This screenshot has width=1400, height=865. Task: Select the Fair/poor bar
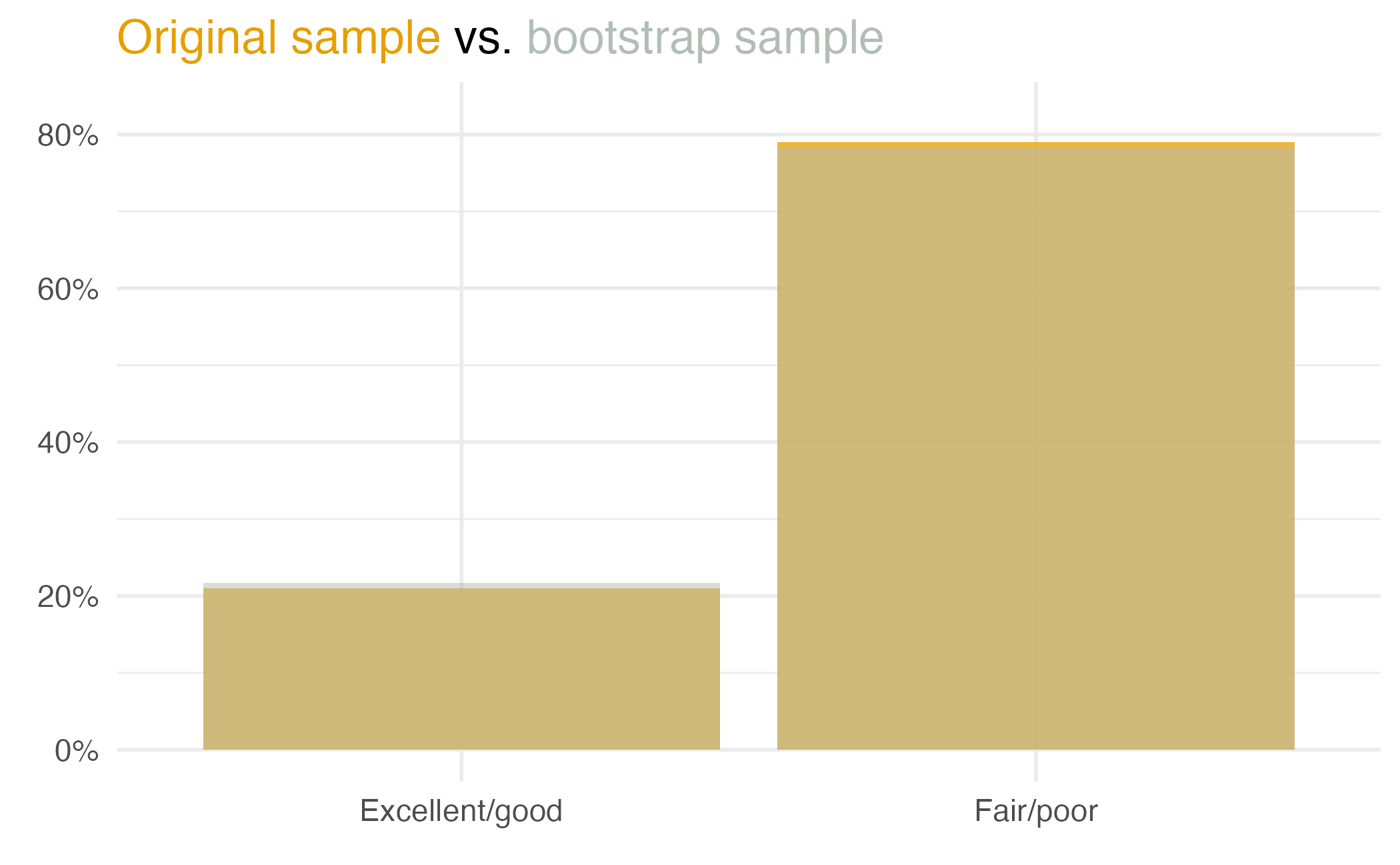click(1035, 447)
